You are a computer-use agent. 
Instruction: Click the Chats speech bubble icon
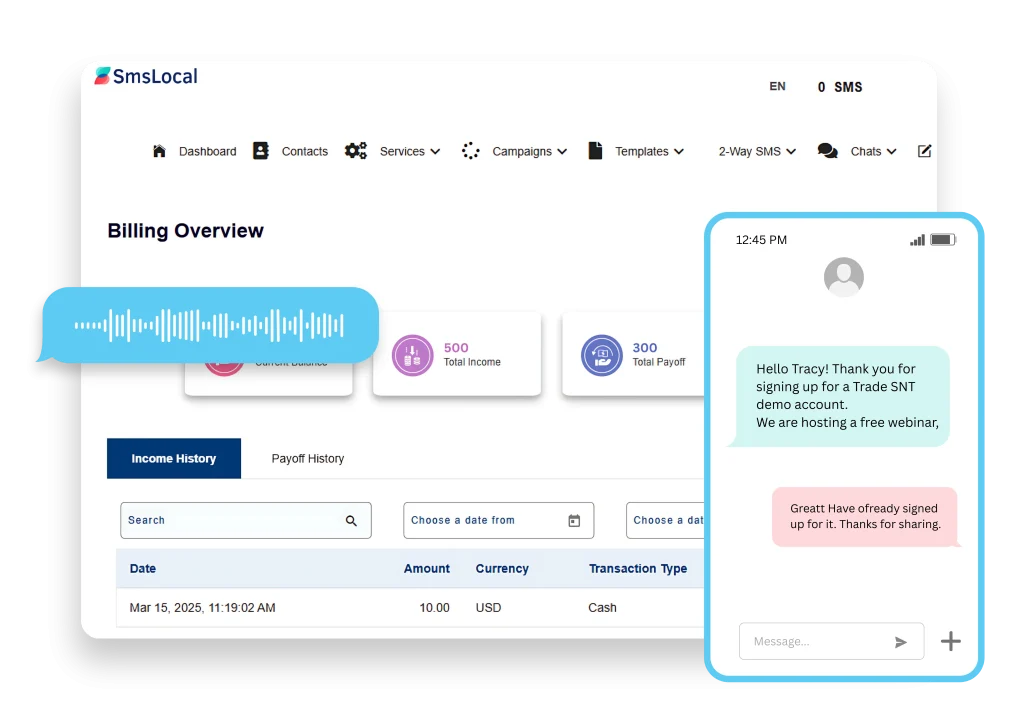pyautogui.click(x=827, y=151)
